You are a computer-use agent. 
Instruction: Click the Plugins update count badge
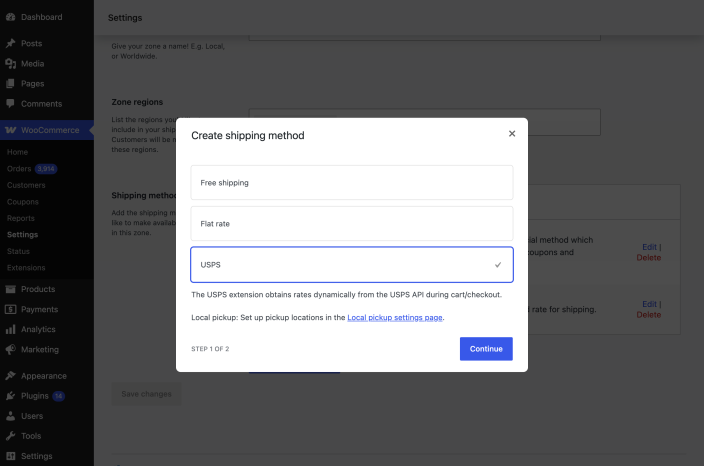click(x=58, y=396)
